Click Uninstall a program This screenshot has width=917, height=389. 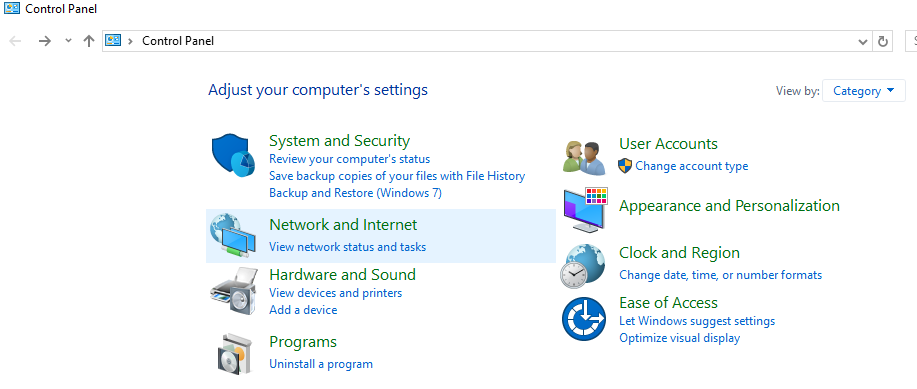coord(320,364)
